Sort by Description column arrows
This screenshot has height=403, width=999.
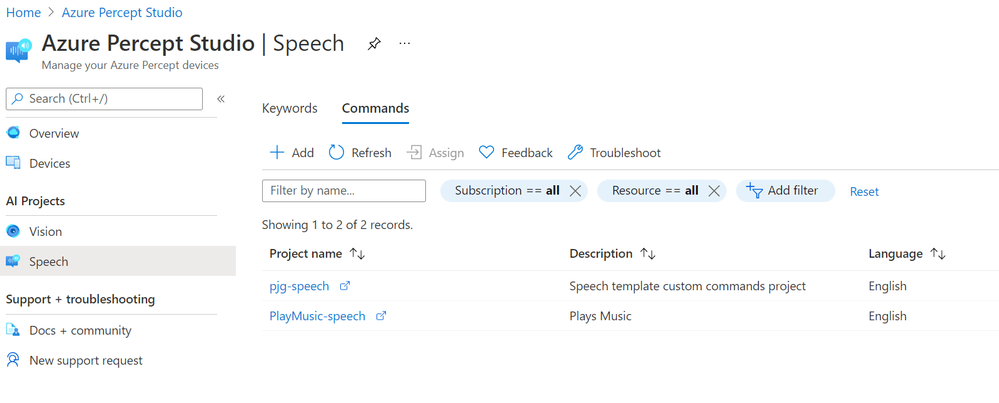click(647, 254)
